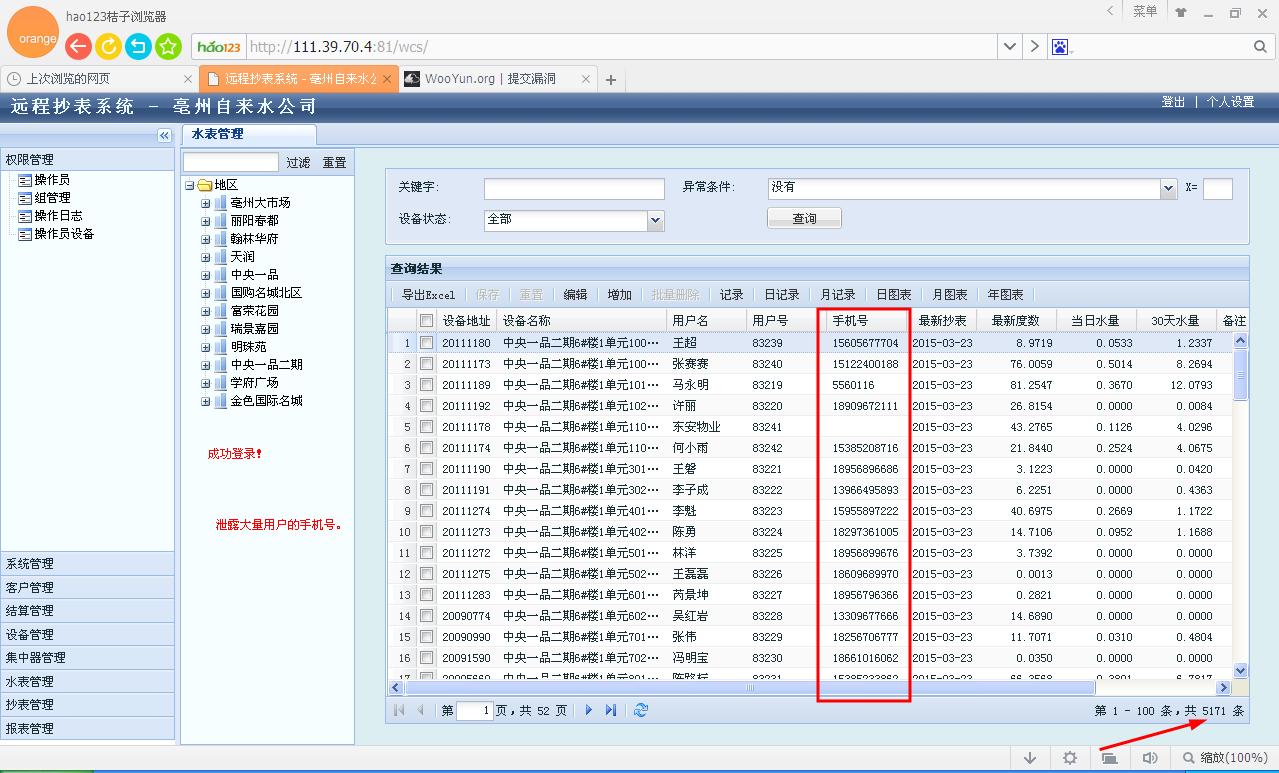Click the 关键字 input field
This screenshot has width=1279, height=773.
(x=574, y=189)
